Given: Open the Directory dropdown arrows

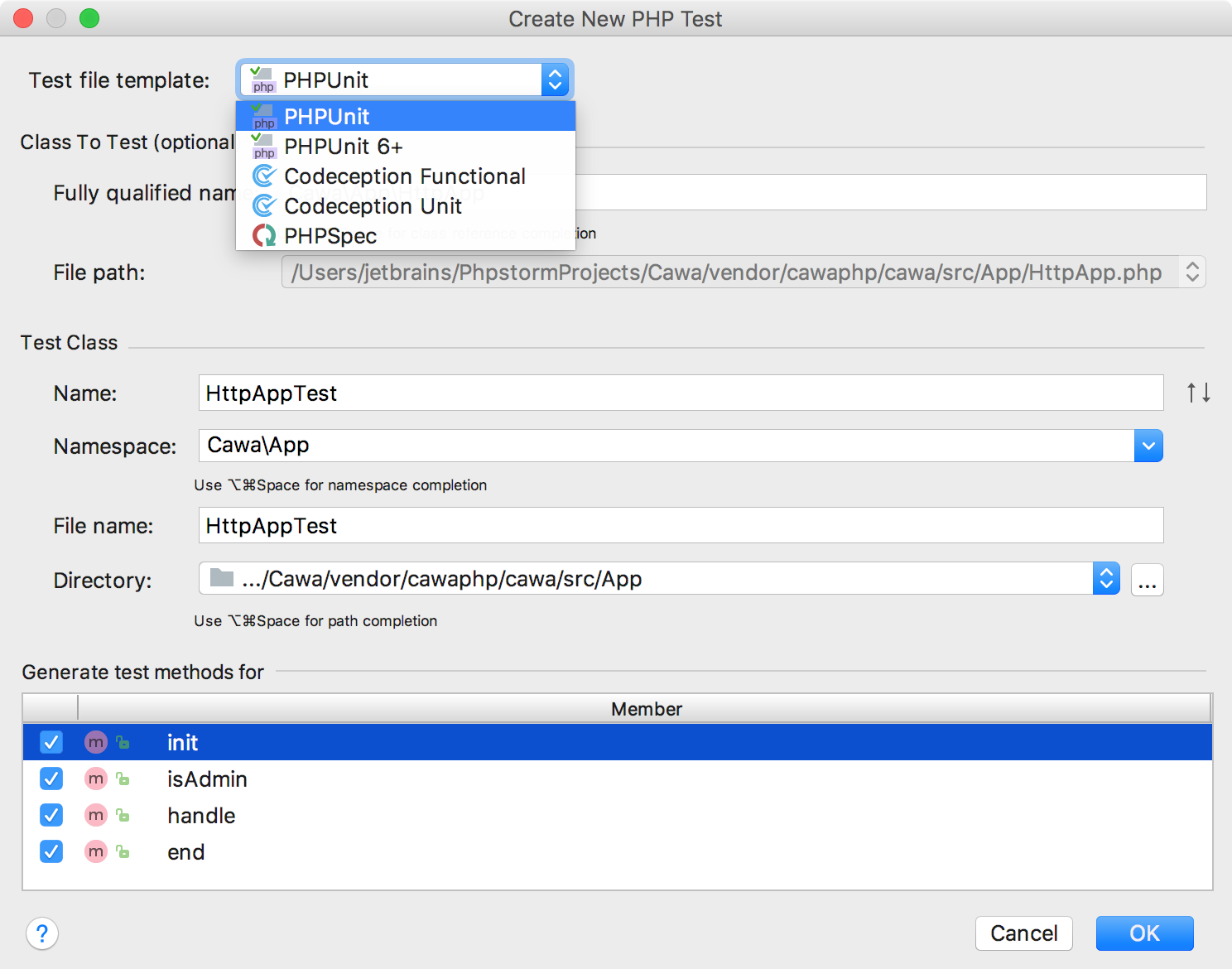Looking at the screenshot, I should 1106,579.
